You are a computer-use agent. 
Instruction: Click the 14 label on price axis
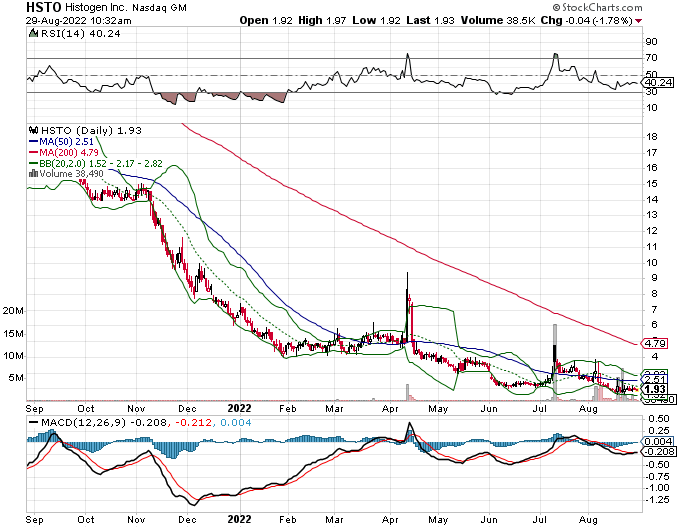coord(652,199)
